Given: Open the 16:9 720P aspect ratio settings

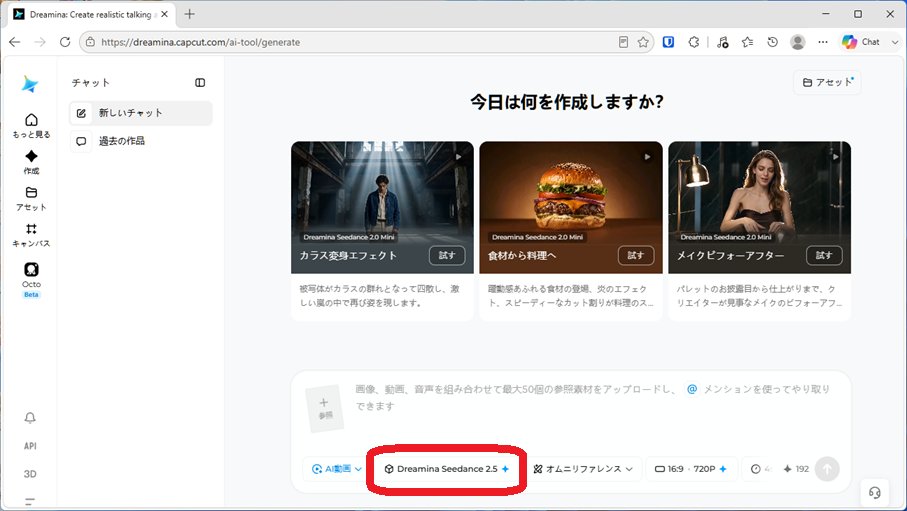Looking at the screenshot, I should 691,469.
